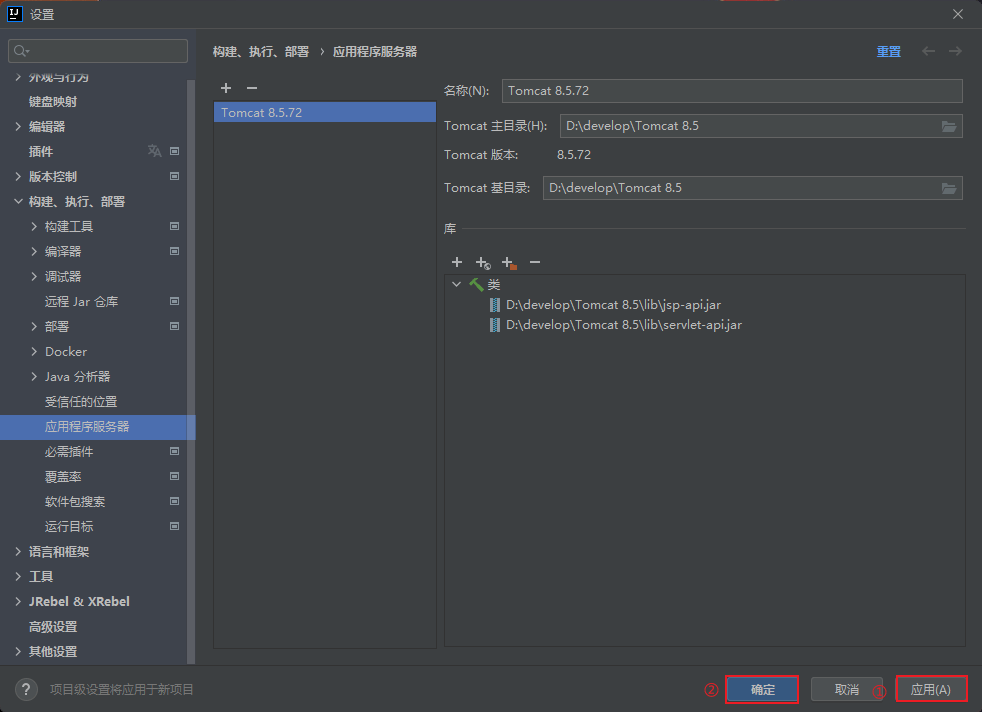Expand the 版本控制 settings group
This screenshot has height=712, width=982.
point(18,177)
